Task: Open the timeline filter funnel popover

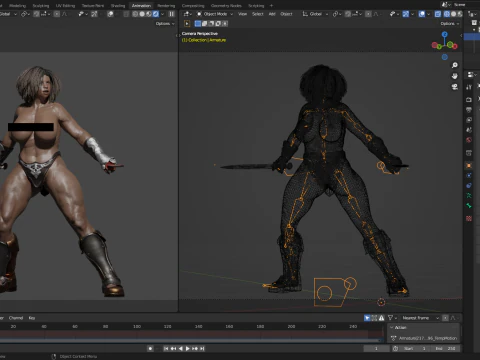Action: tap(392, 318)
